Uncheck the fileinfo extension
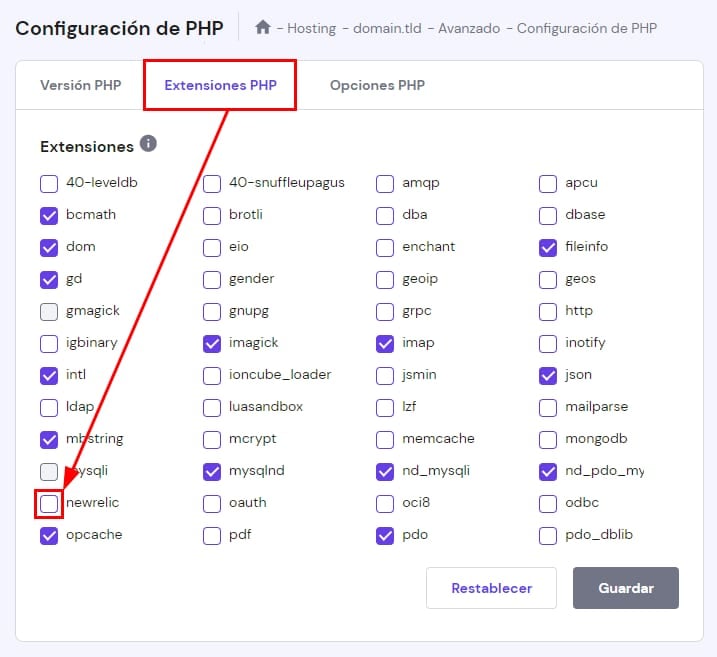 coord(548,247)
